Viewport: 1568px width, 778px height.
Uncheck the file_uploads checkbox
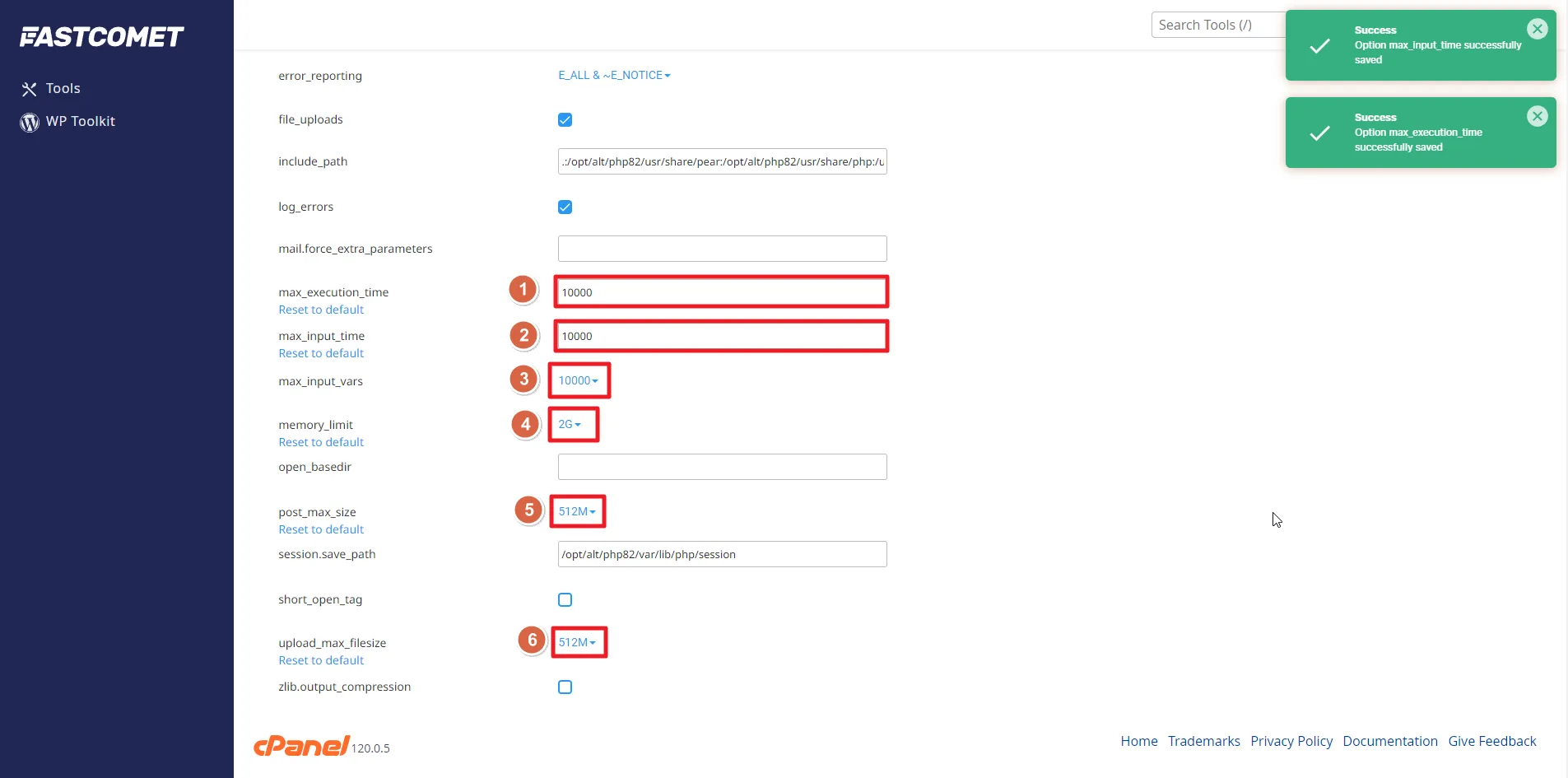click(565, 119)
